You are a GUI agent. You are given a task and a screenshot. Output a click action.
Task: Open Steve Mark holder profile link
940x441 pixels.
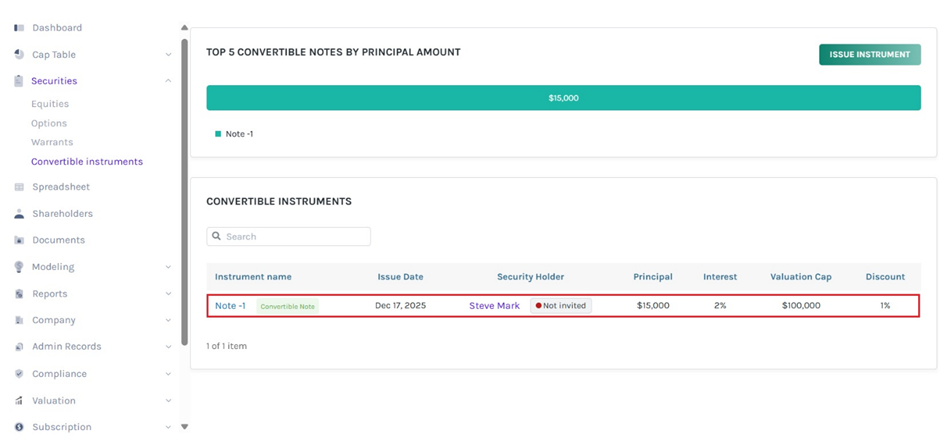point(495,306)
